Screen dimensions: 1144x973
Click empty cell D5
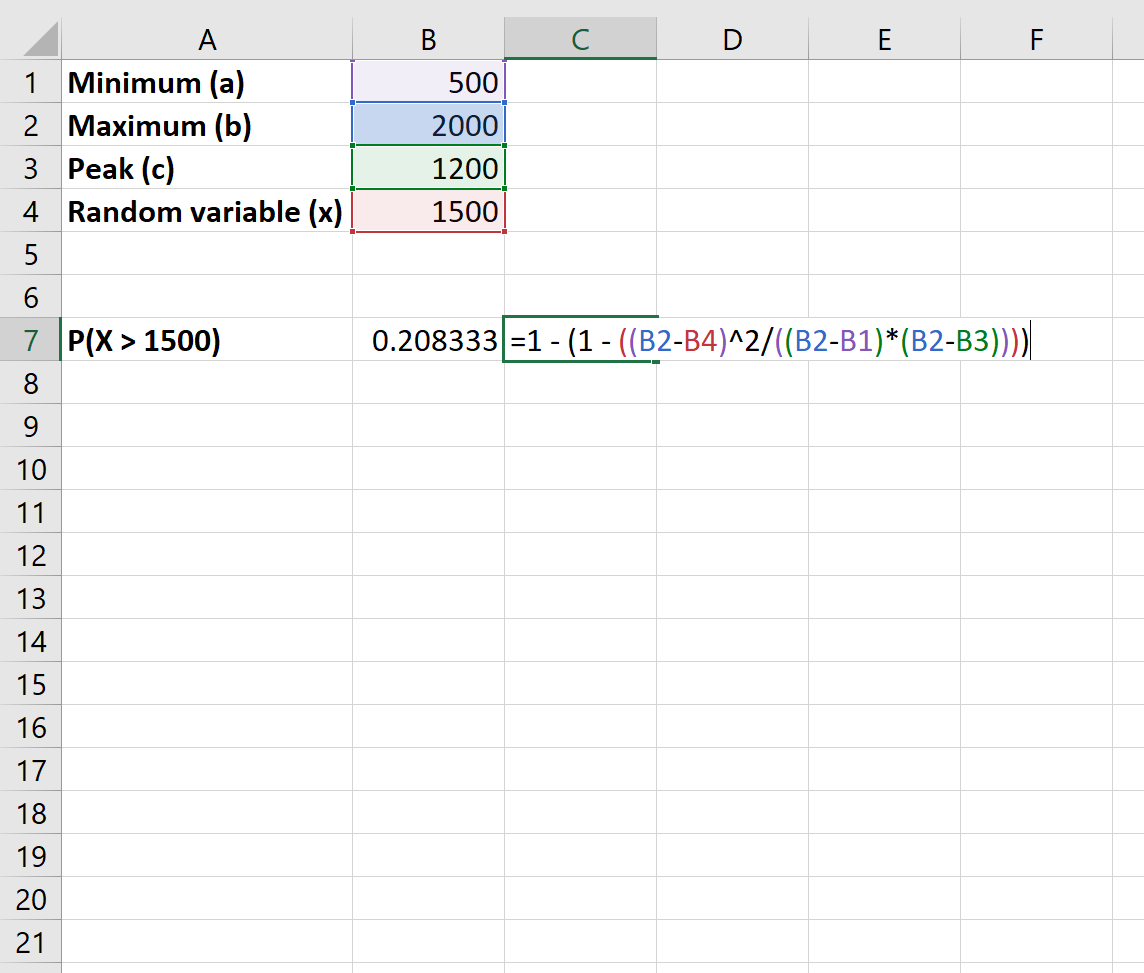732,254
